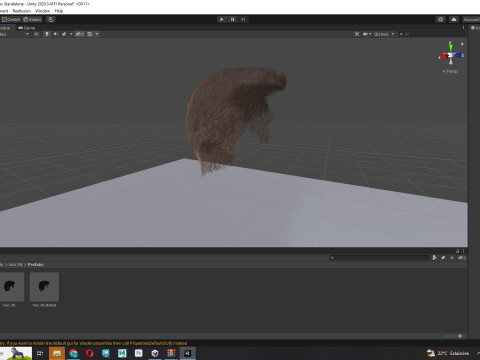Open File Explorer from the taskbar
The image size is (480, 360).
pos(57,353)
